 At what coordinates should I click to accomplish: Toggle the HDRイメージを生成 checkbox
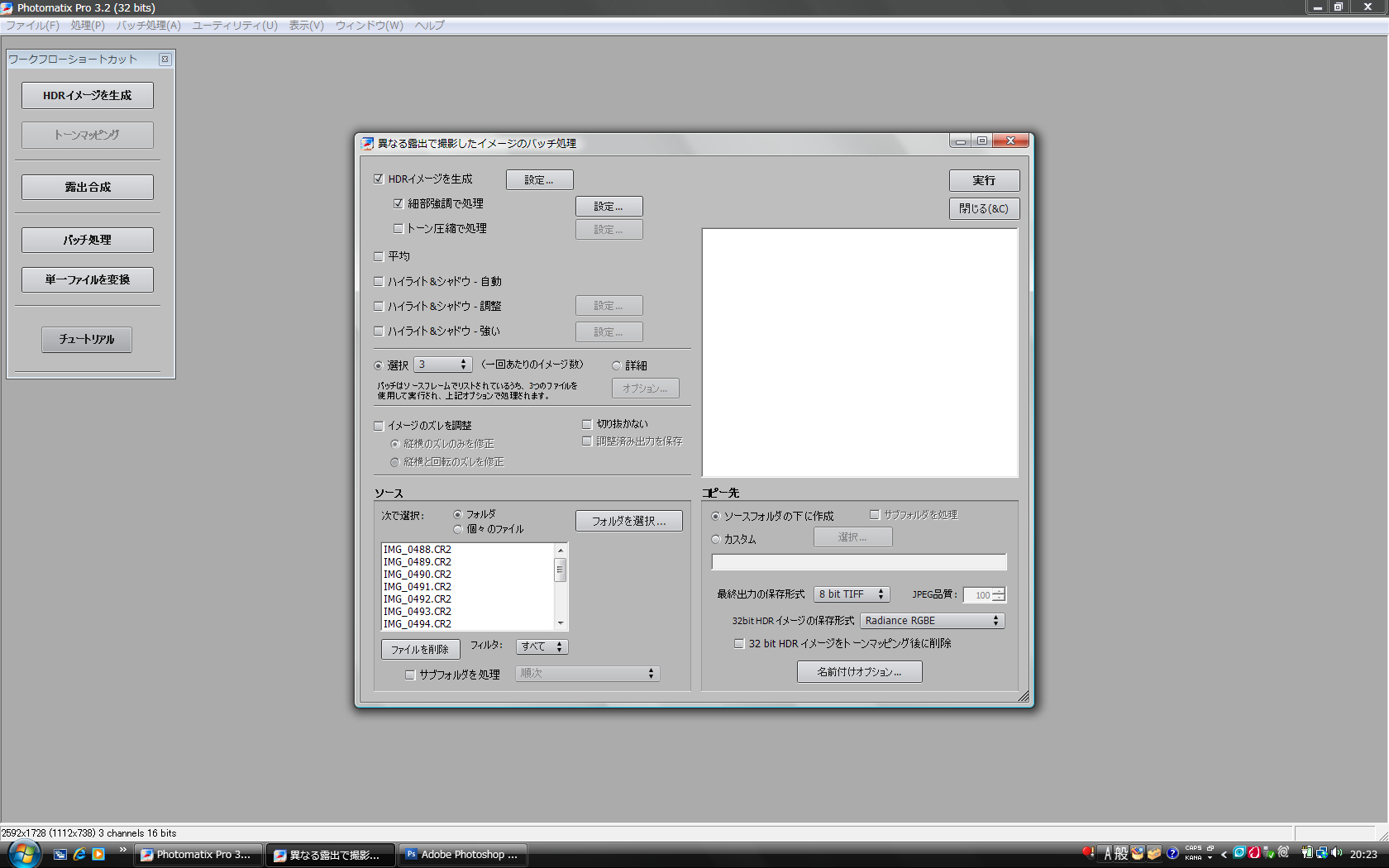[379, 179]
